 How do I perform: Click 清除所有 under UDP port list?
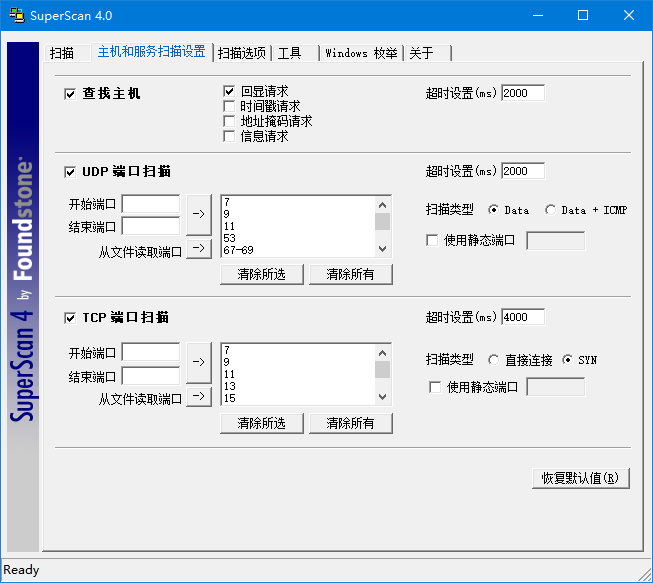point(351,274)
